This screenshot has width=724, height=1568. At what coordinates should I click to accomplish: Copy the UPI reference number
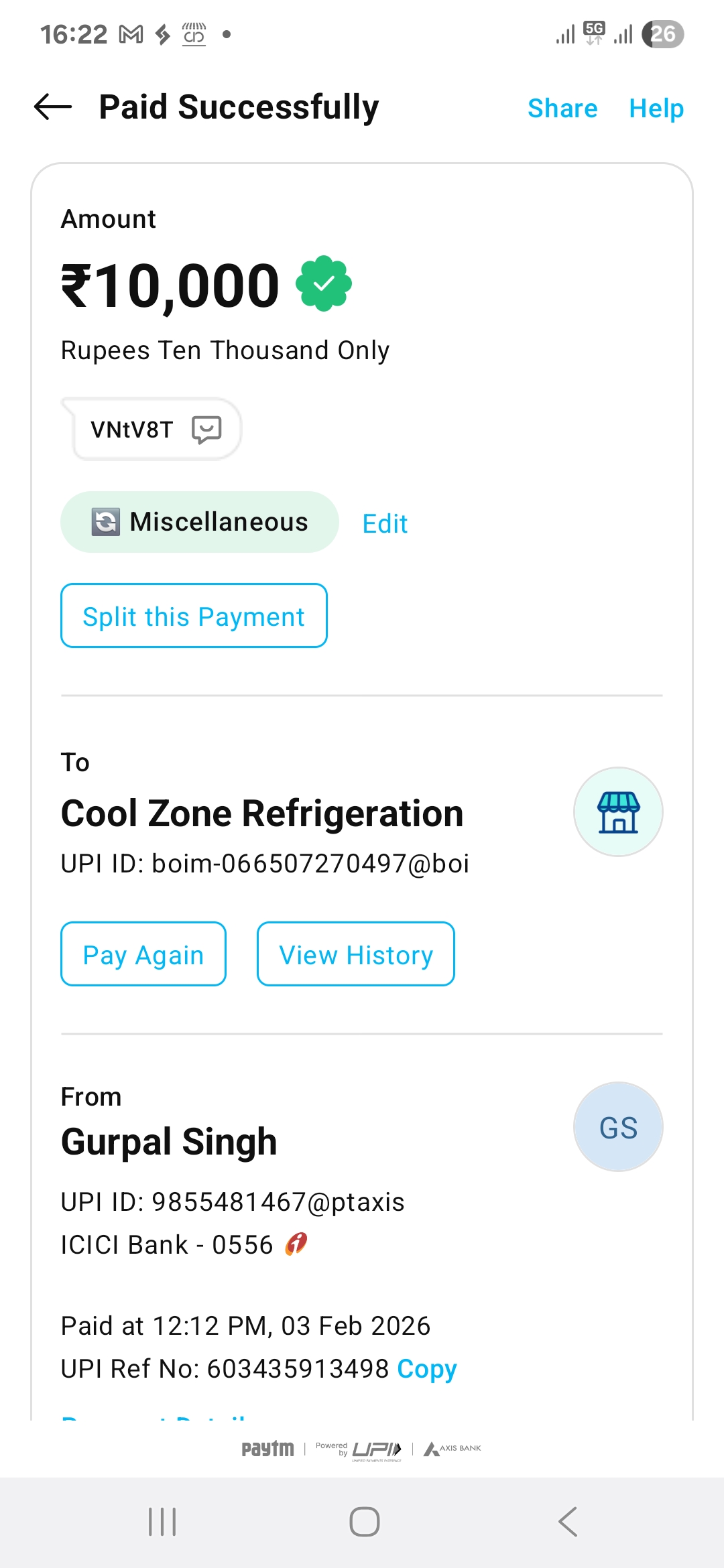426,1369
